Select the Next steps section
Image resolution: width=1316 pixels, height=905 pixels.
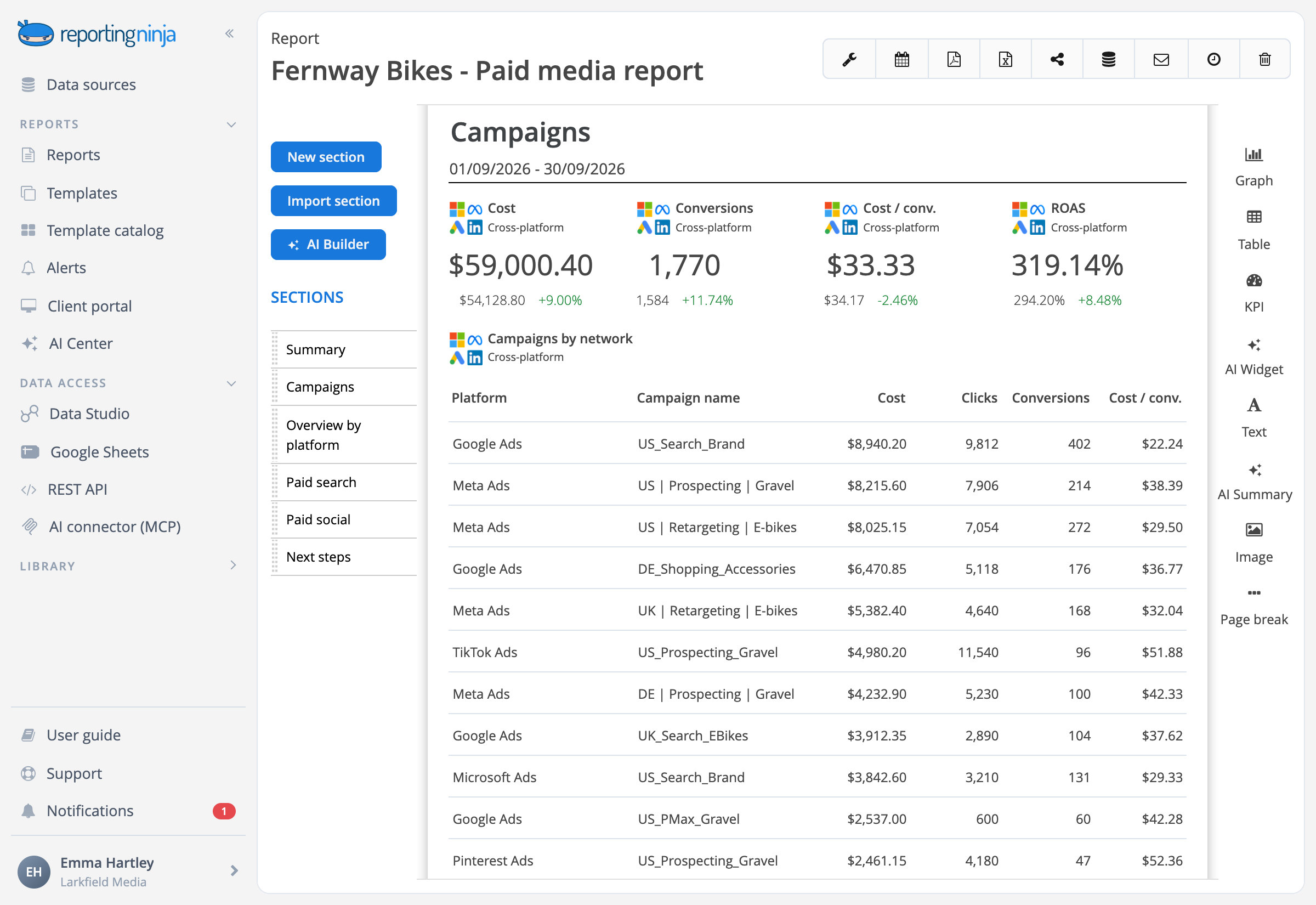click(x=344, y=557)
